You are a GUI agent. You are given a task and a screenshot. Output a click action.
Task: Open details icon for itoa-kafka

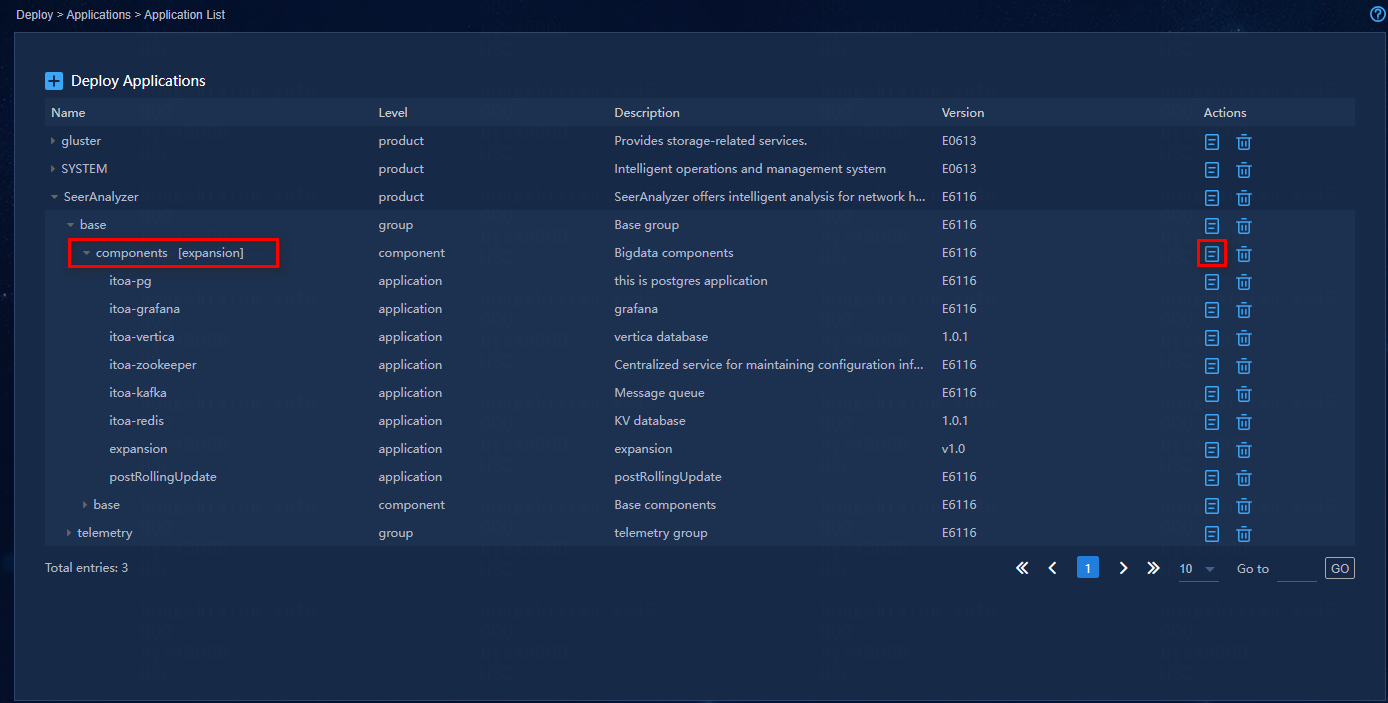pos(1212,394)
